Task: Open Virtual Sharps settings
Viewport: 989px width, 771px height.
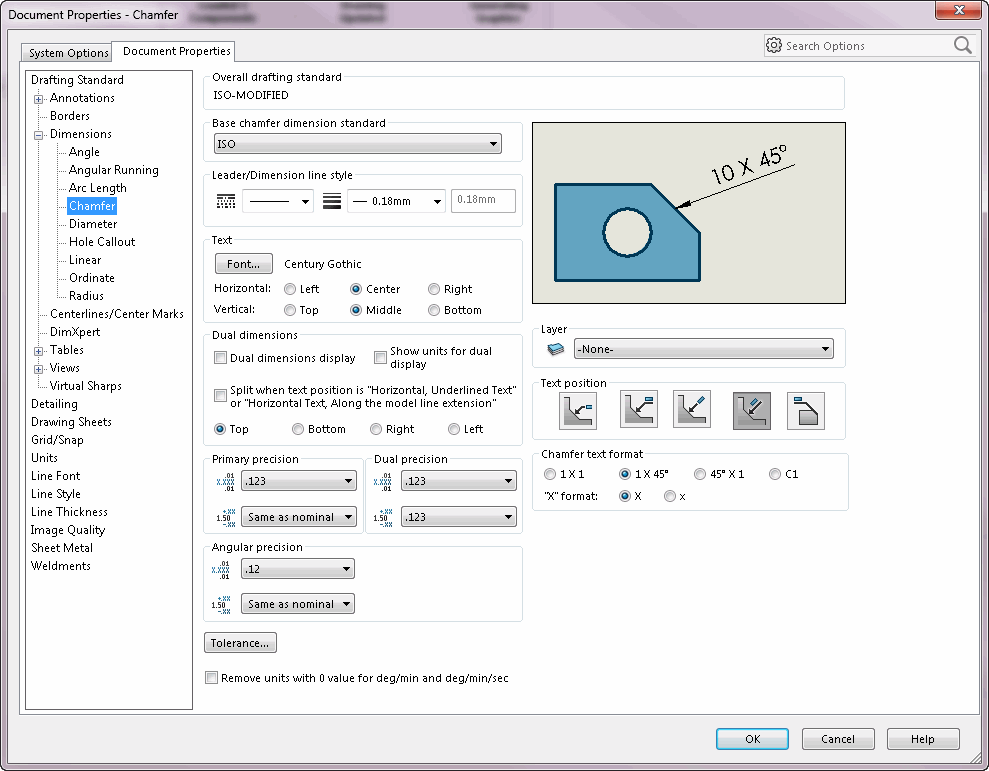Action: point(85,386)
